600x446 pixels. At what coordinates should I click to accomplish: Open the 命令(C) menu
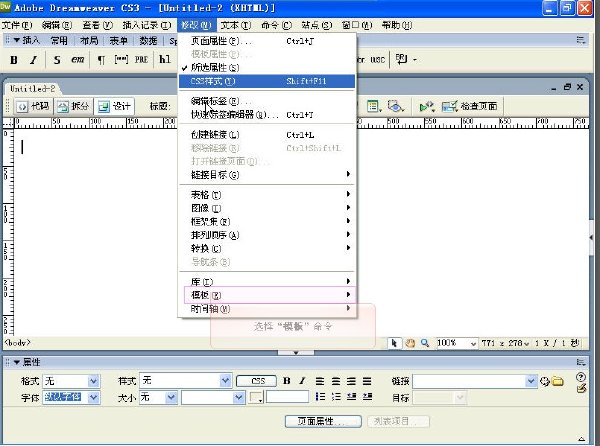point(276,25)
